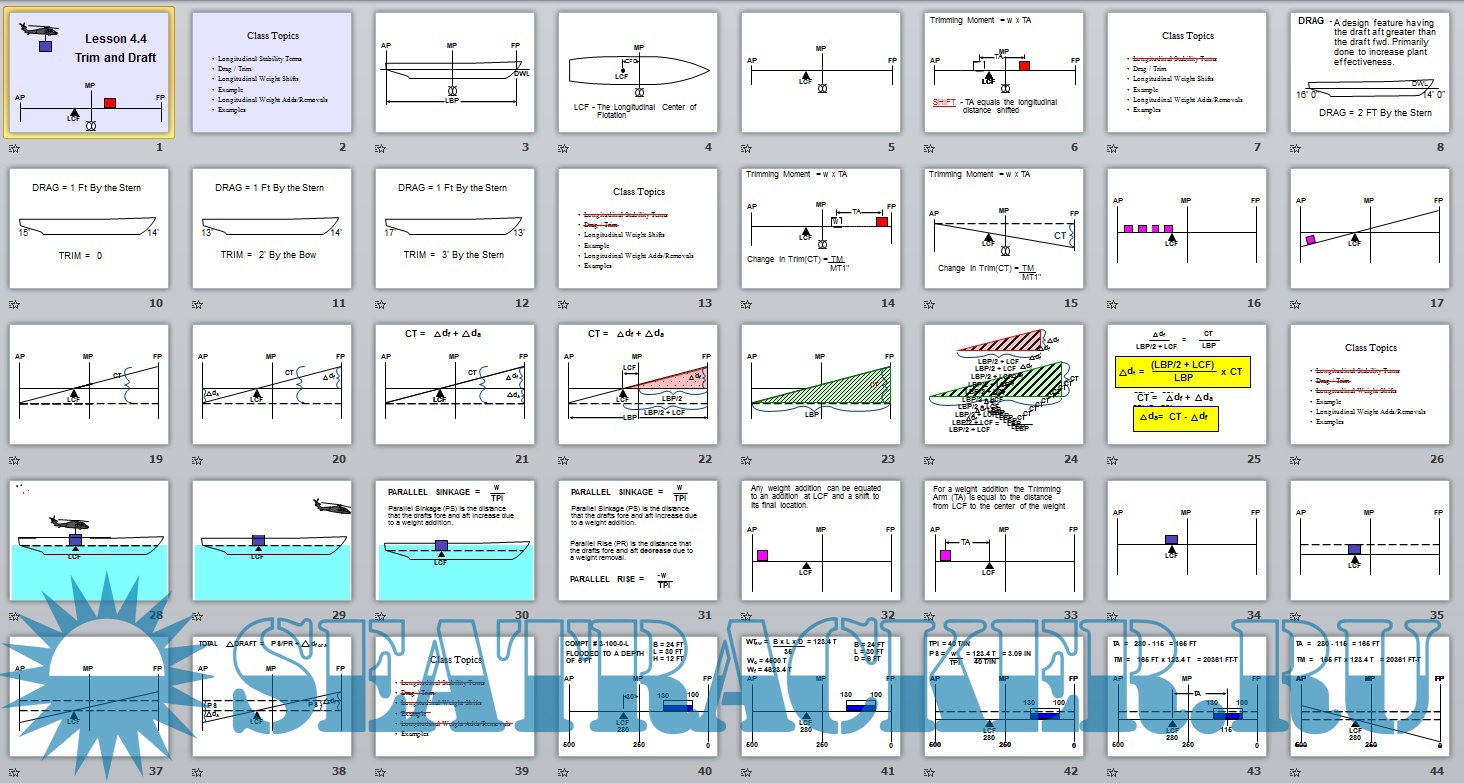Select the slide showing DRAG = 2 FT By the Stern

click(x=1370, y=72)
